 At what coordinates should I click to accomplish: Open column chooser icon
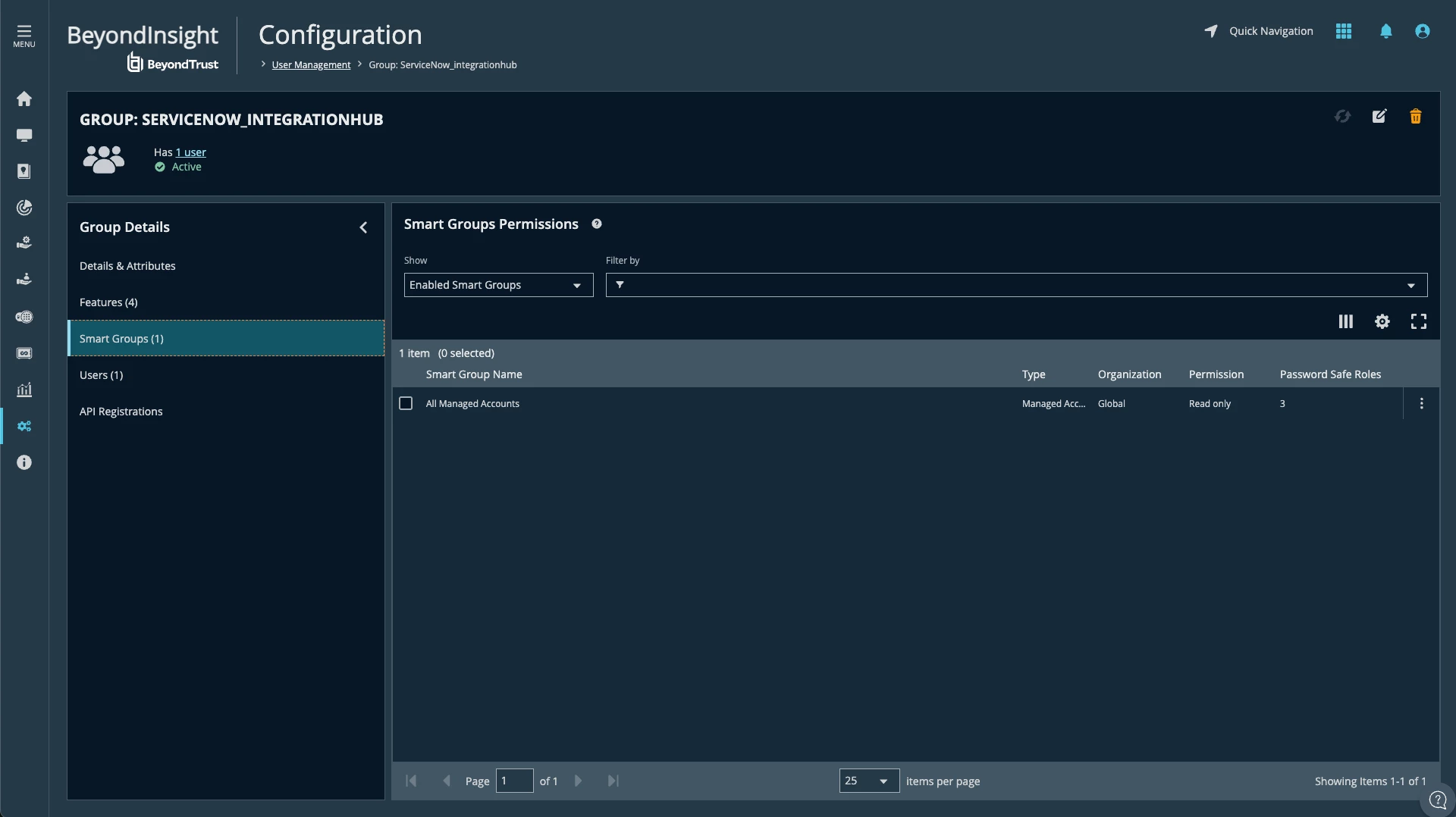coord(1346,321)
